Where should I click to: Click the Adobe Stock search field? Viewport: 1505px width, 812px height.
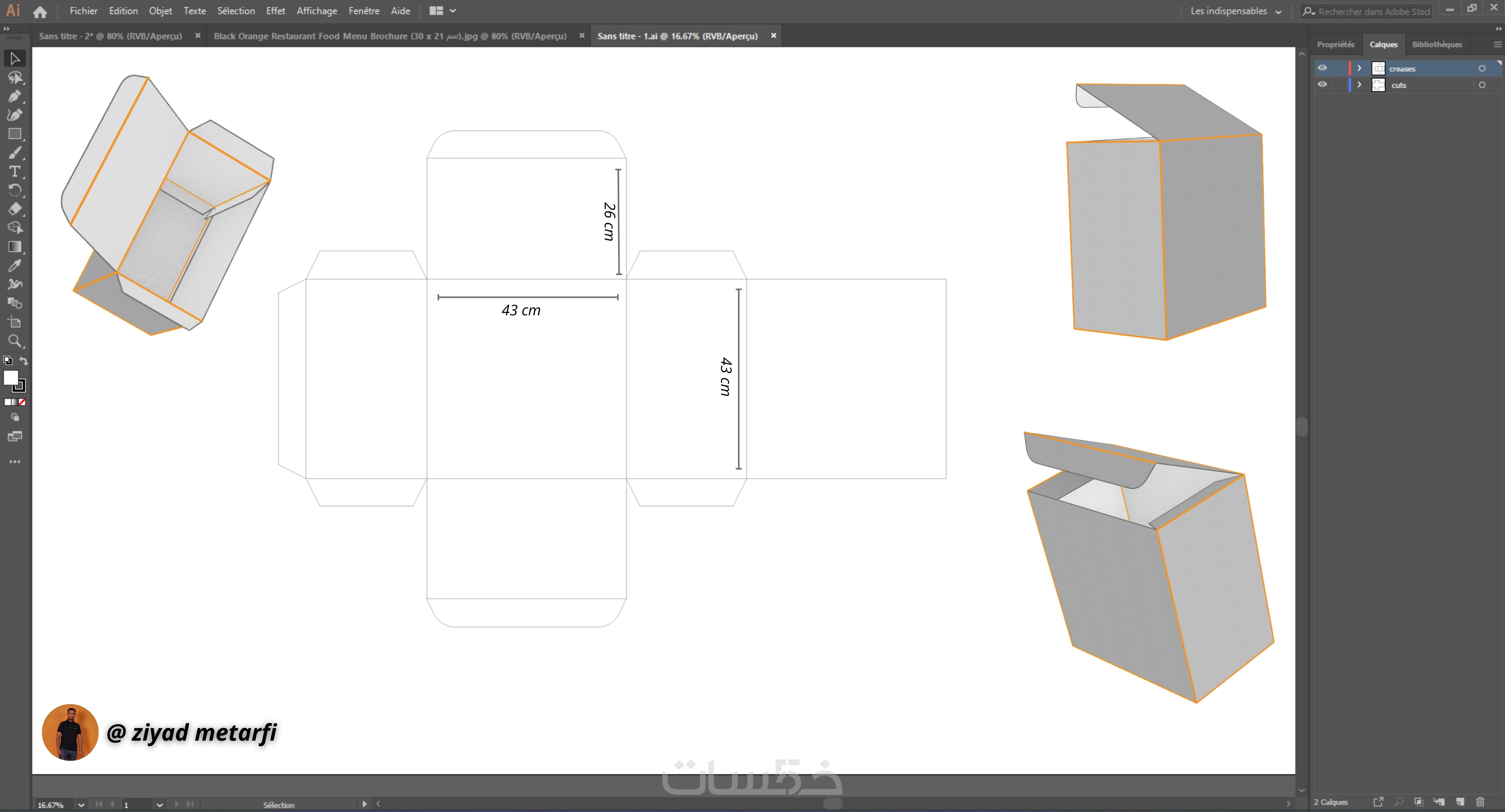[1373, 11]
